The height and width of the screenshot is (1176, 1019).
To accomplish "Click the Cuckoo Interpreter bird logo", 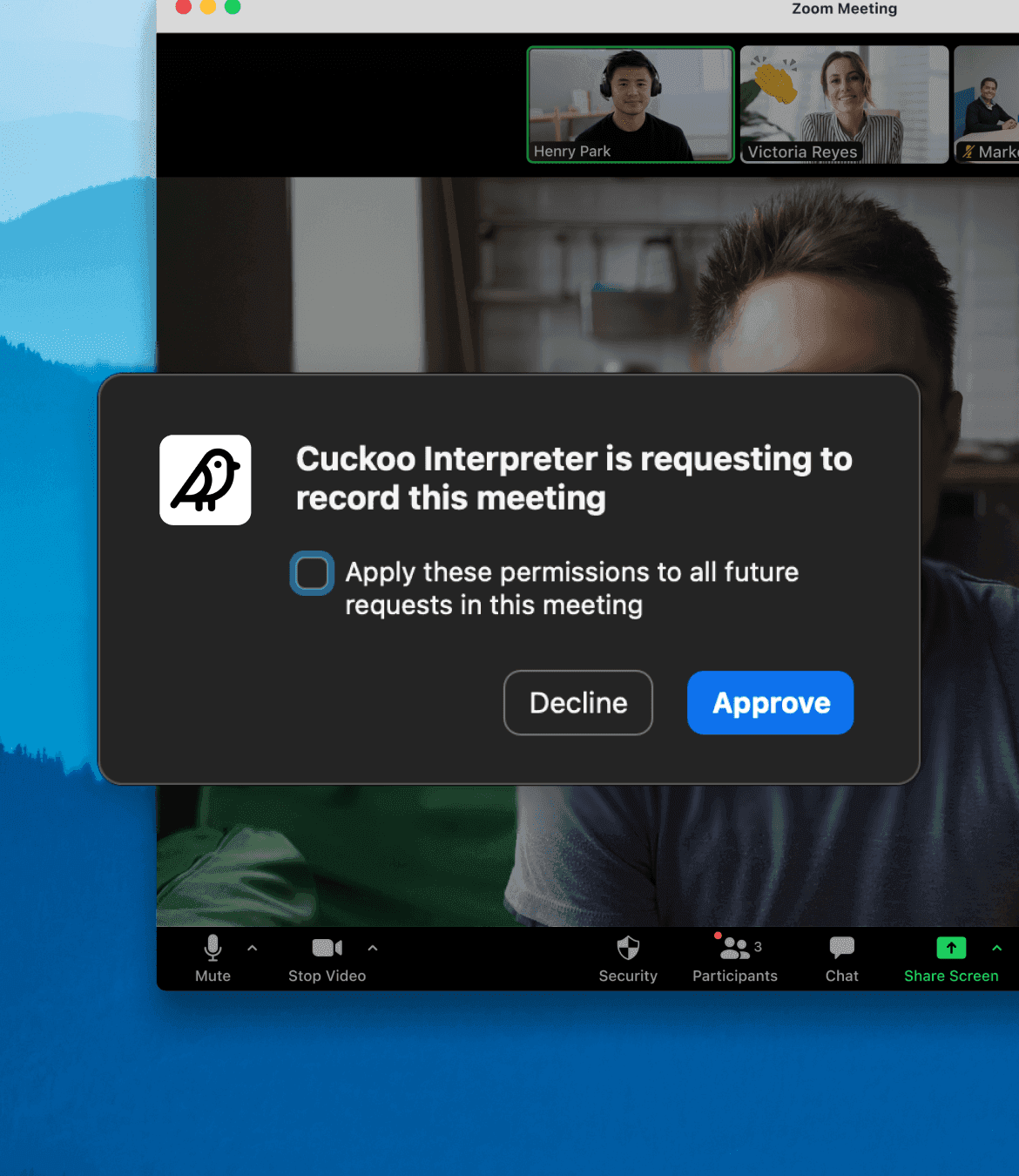I will [x=206, y=480].
